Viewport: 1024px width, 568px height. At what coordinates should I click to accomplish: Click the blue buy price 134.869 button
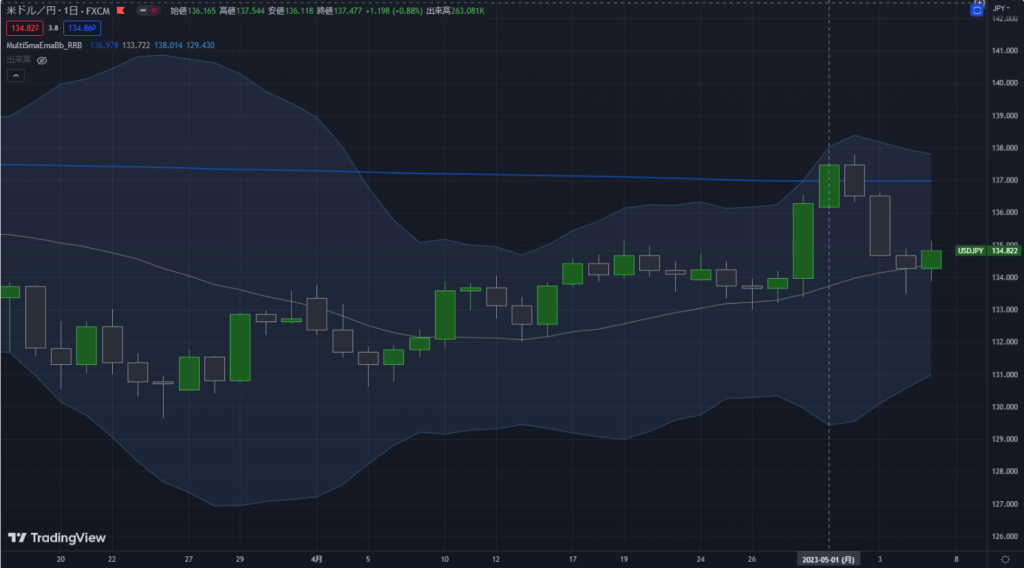tap(82, 29)
